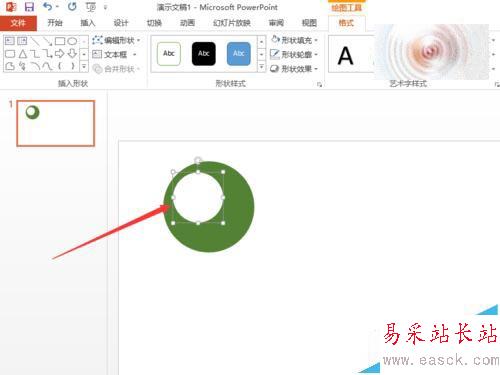Grab the rotation handle above the white circle
500x375 pixels.
coord(198,160)
